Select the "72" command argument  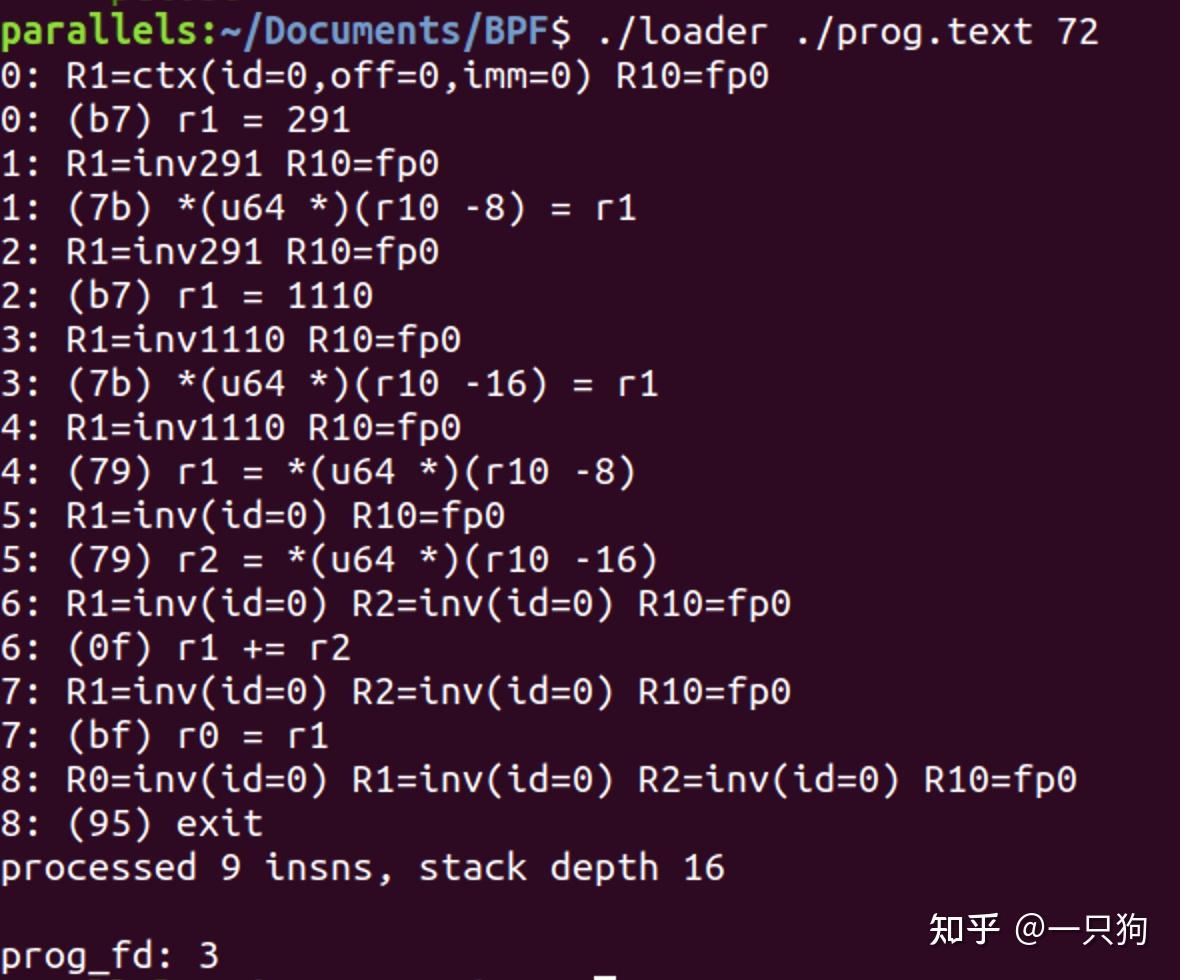[1077, 32]
